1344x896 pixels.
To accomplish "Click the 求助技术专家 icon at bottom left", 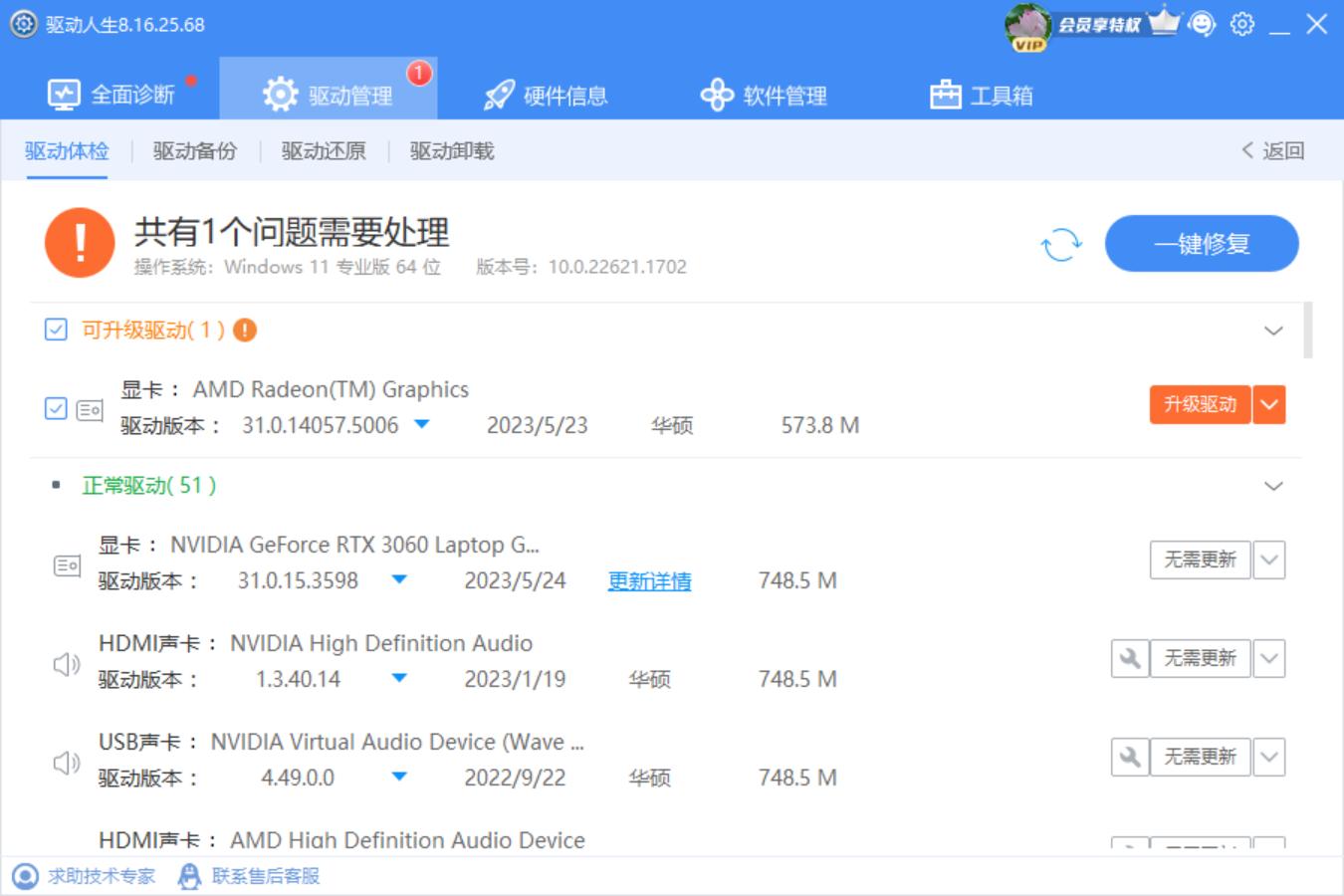I will [24, 876].
